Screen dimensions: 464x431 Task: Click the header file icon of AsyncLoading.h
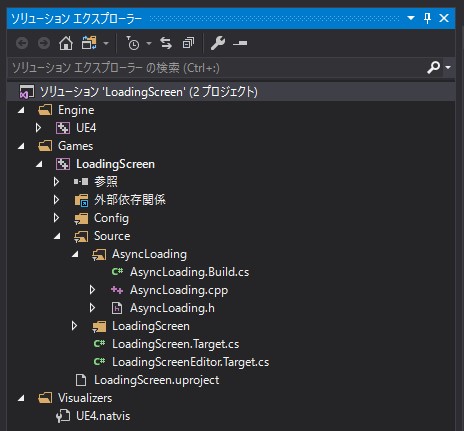pos(117,308)
